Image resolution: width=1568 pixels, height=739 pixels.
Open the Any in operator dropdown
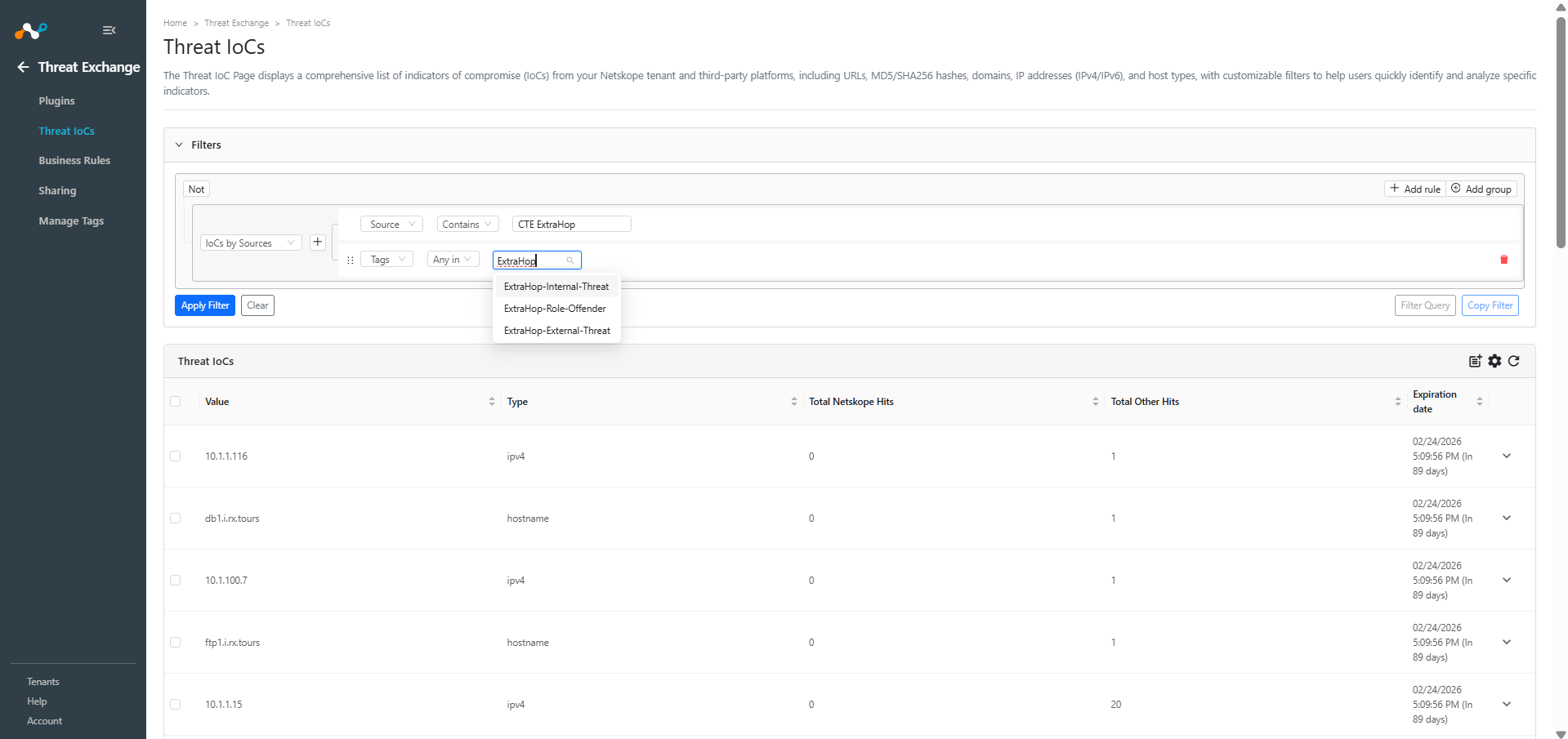tap(453, 260)
